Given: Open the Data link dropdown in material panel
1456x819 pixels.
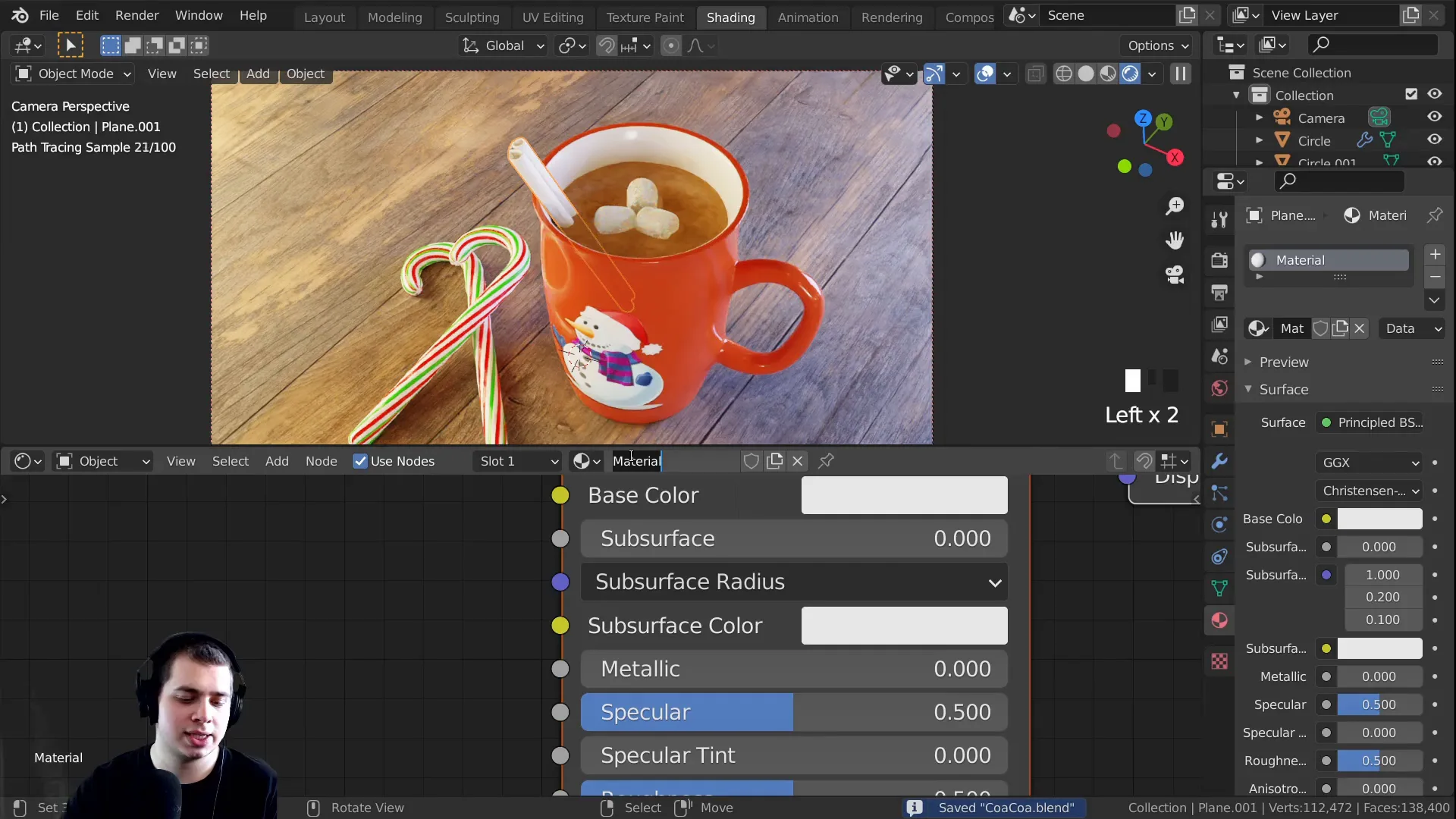Looking at the screenshot, I should click(1412, 328).
